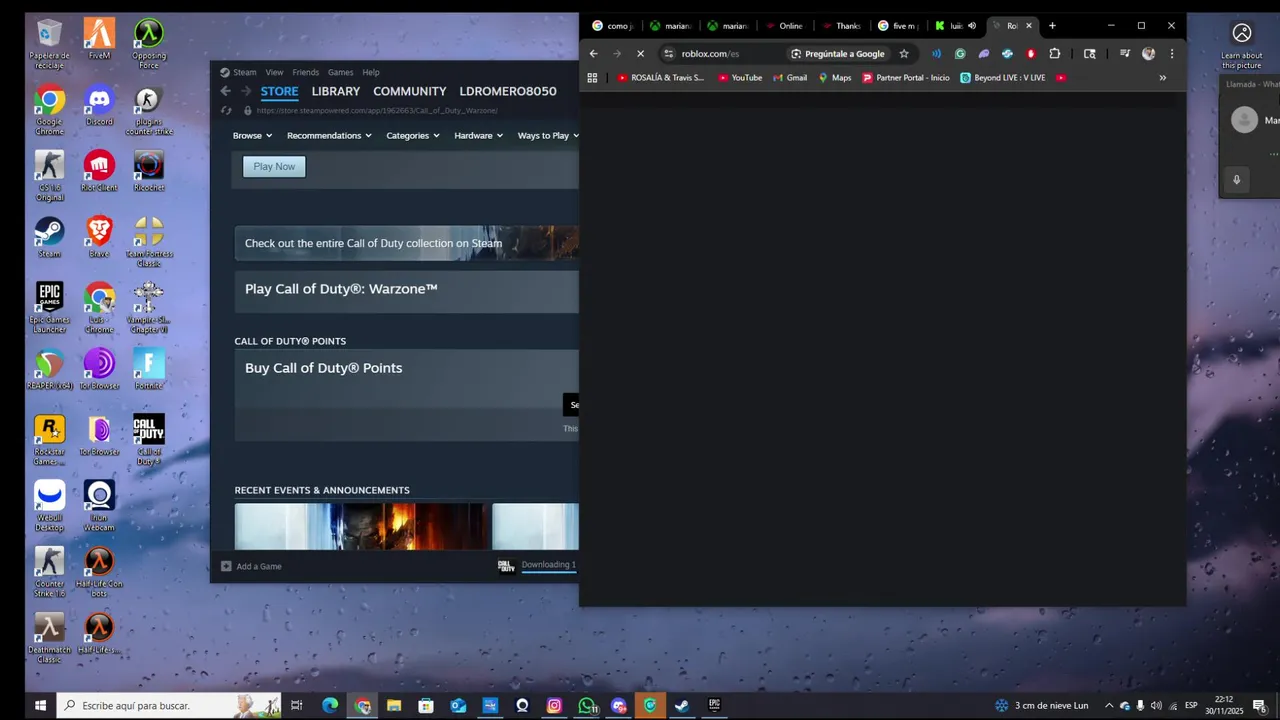Bookmark this page with Chrome star icon
Image resolution: width=1280 pixels, height=720 pixels.
904,54
